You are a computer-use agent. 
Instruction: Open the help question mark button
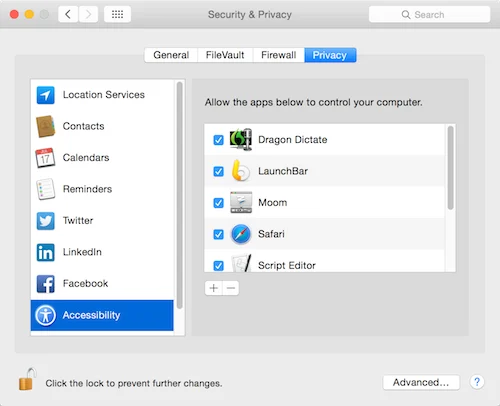477,382
